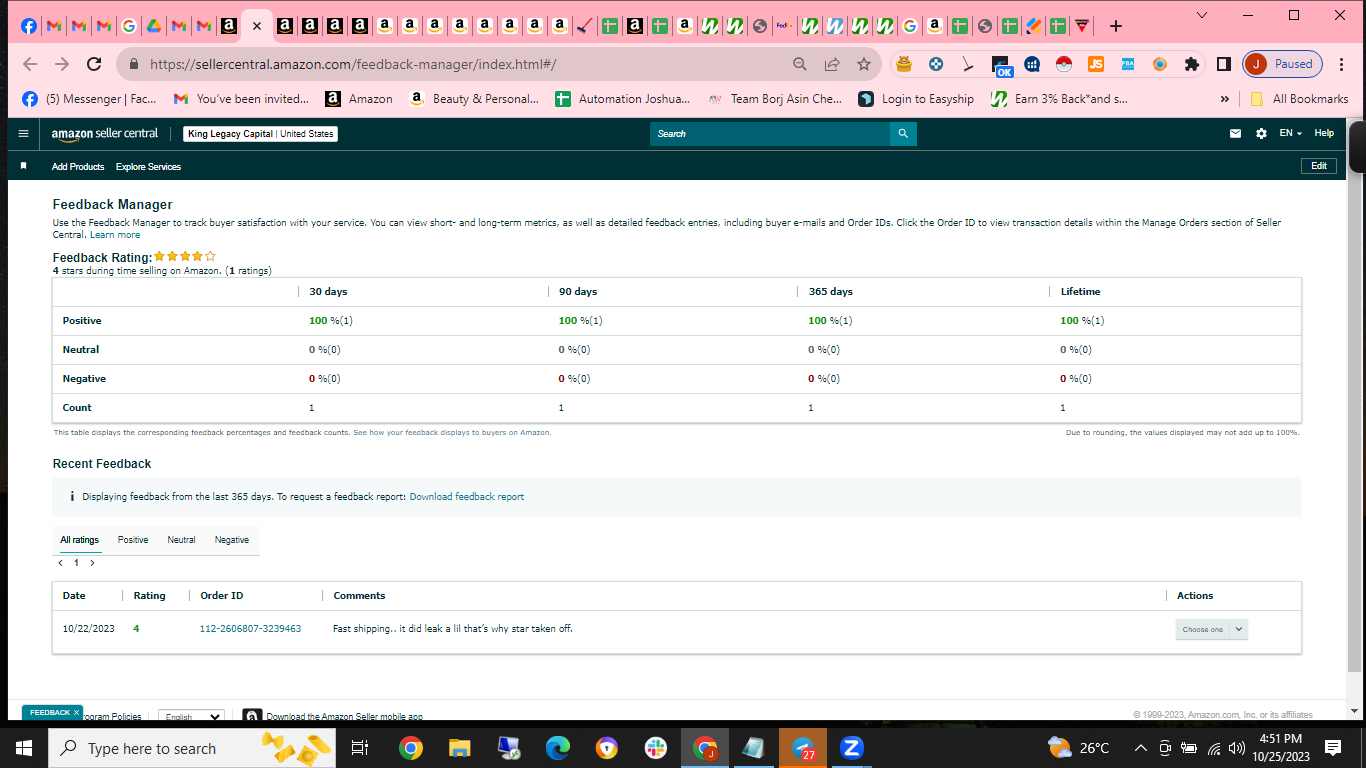Click the Amazon Seller Central logo

click(105, 133)
